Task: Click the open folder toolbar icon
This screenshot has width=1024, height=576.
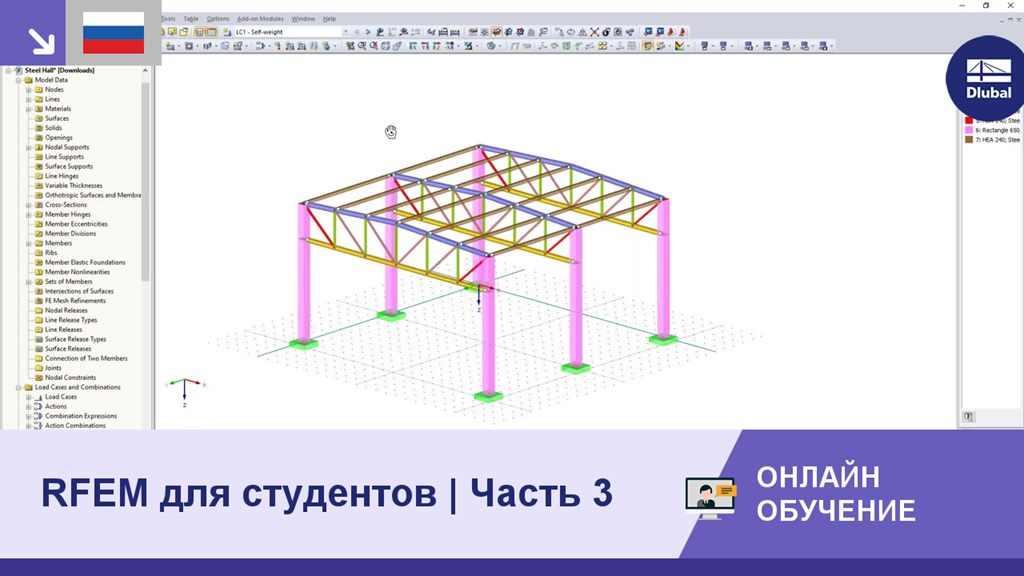Action: 184,31
